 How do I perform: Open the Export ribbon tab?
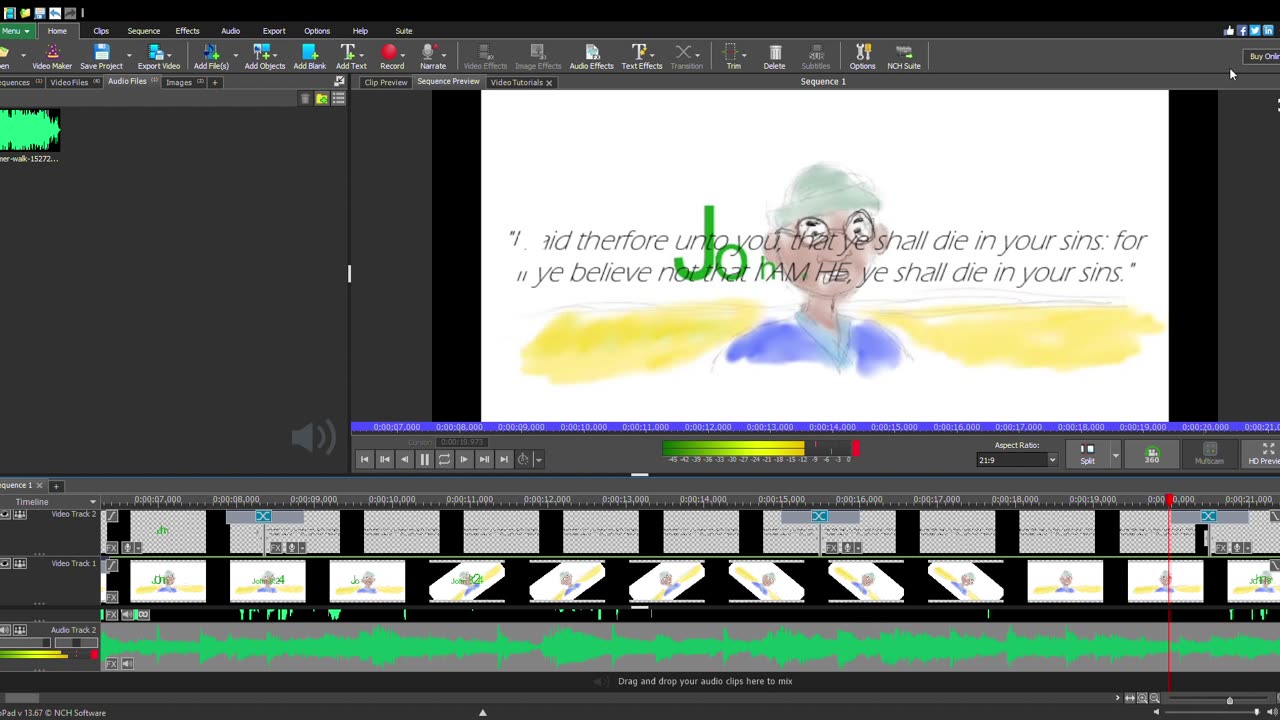tap(273, 31)
